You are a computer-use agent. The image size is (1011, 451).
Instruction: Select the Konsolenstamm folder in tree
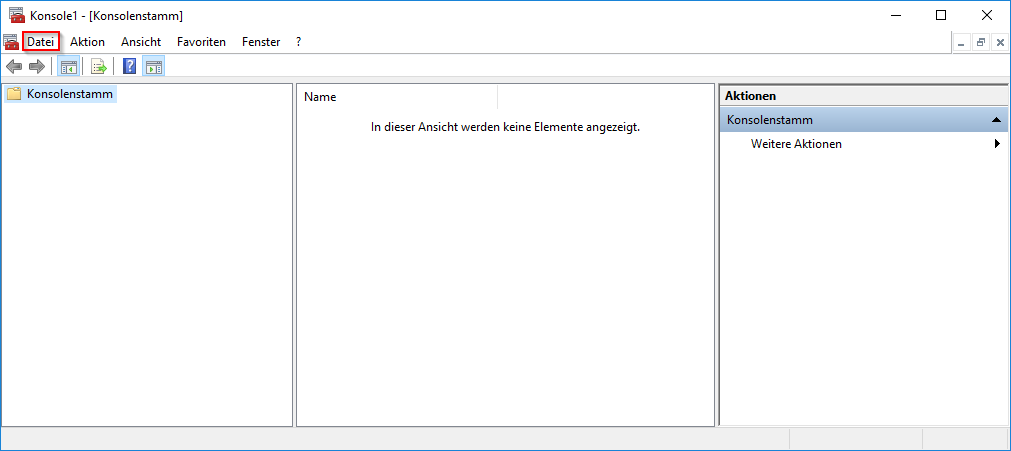70,94
